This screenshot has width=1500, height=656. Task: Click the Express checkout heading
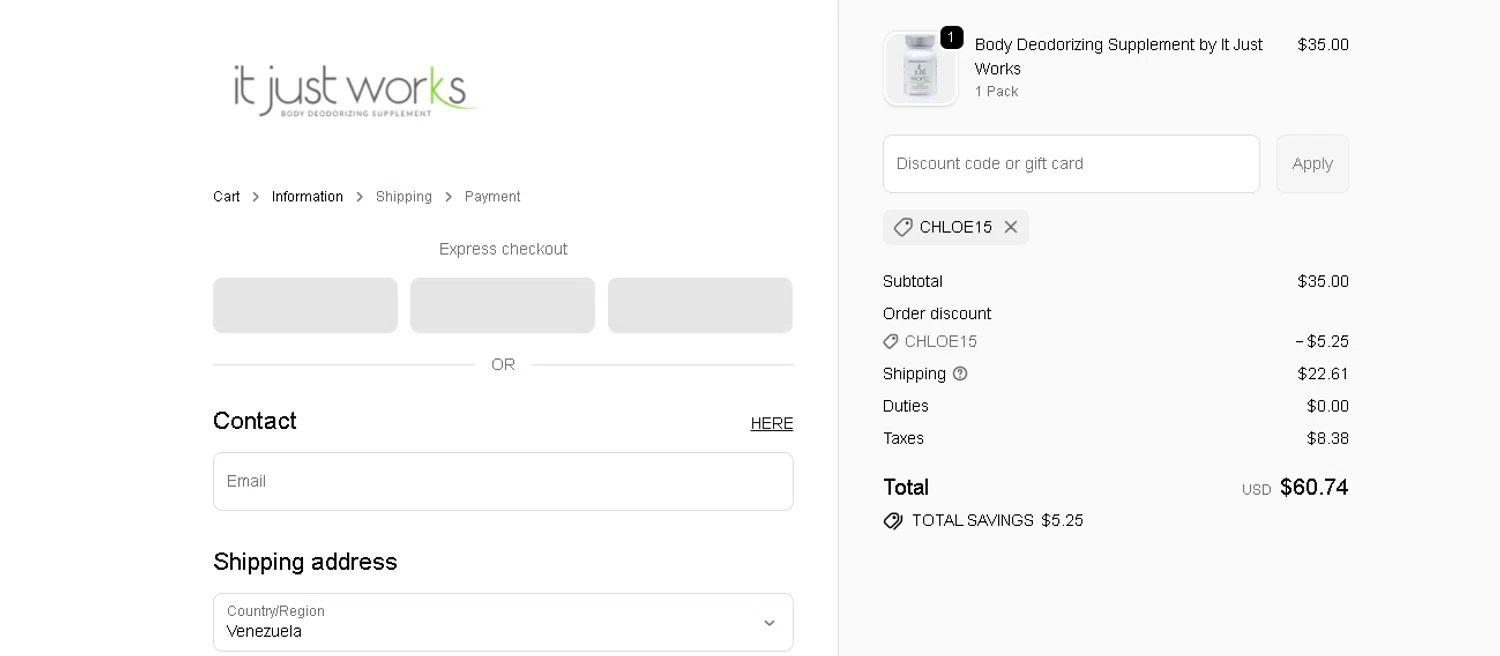(503, 249)
